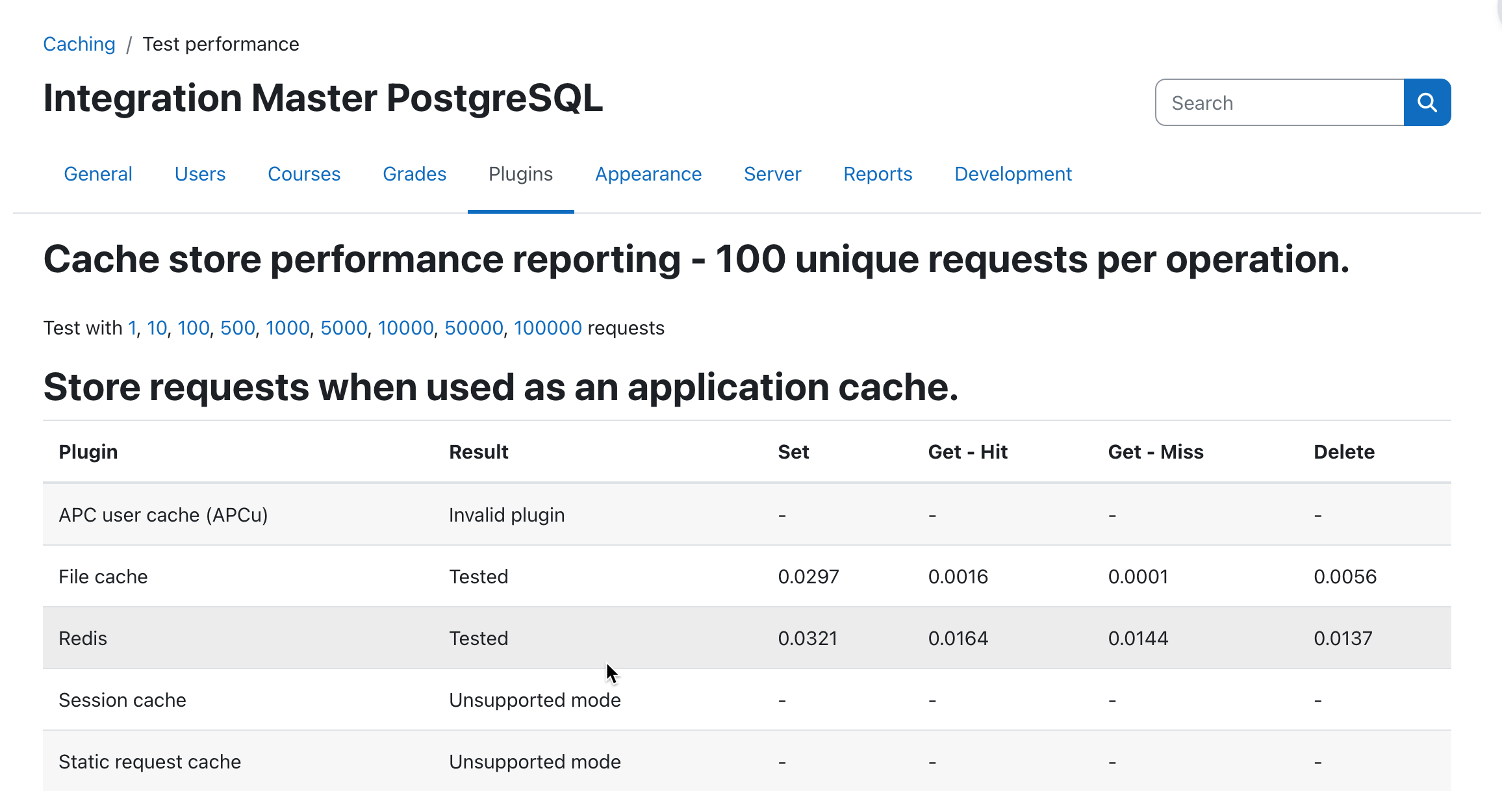Click the Integration Master PostgreSQL heading
This screenshot has height=812, width=1502.
click(x=323, y=99)
